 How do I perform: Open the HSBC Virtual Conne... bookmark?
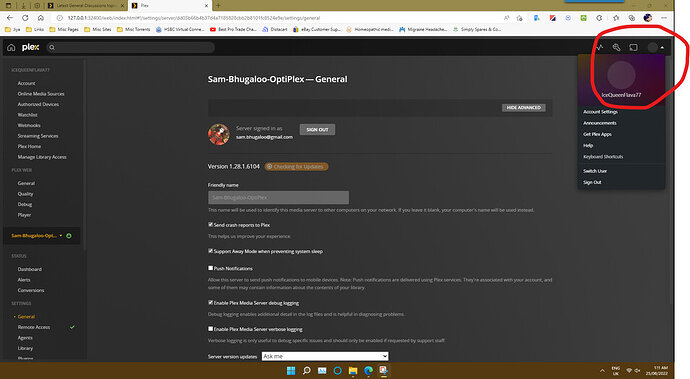click(x=180, y=29)
